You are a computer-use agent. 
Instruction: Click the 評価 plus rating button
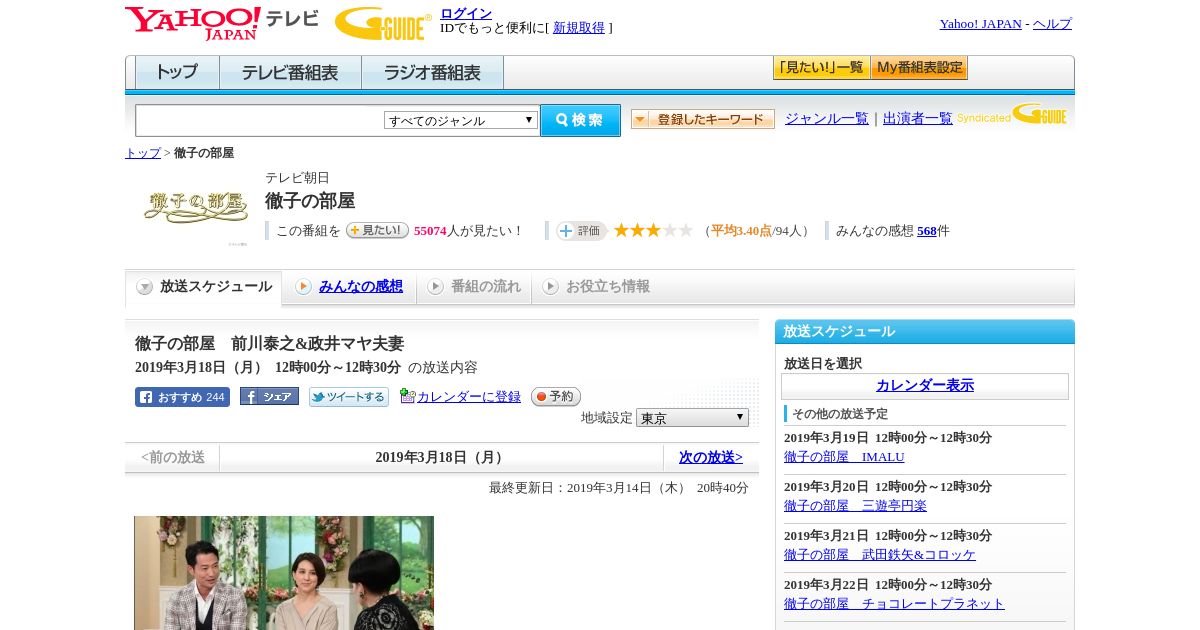[x=582, y=231]
